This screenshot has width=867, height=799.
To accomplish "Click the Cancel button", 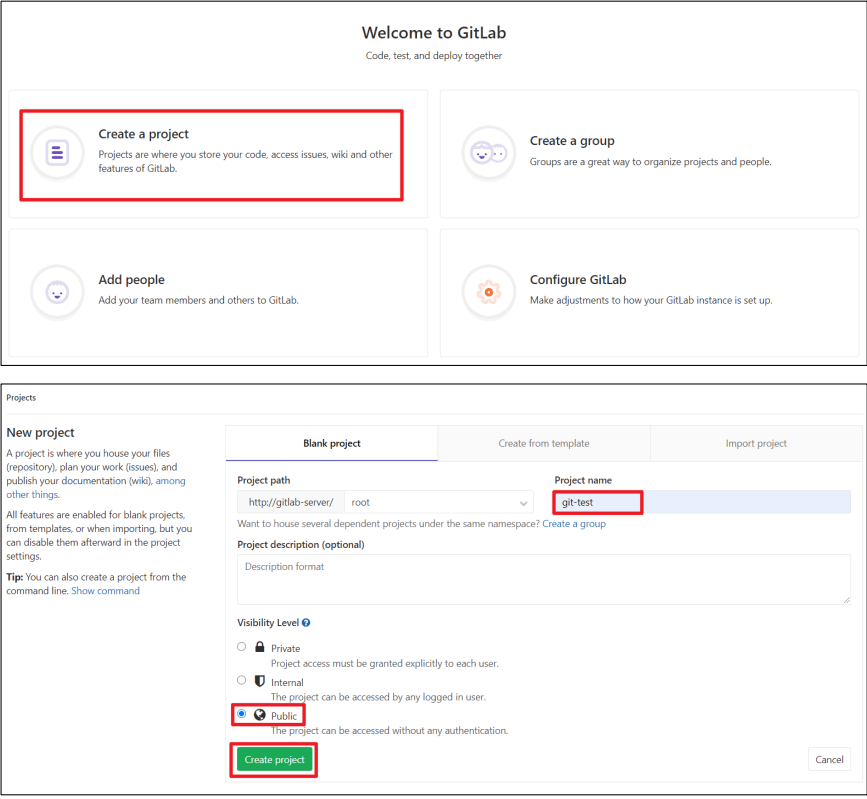I will [x=829, y=760].
